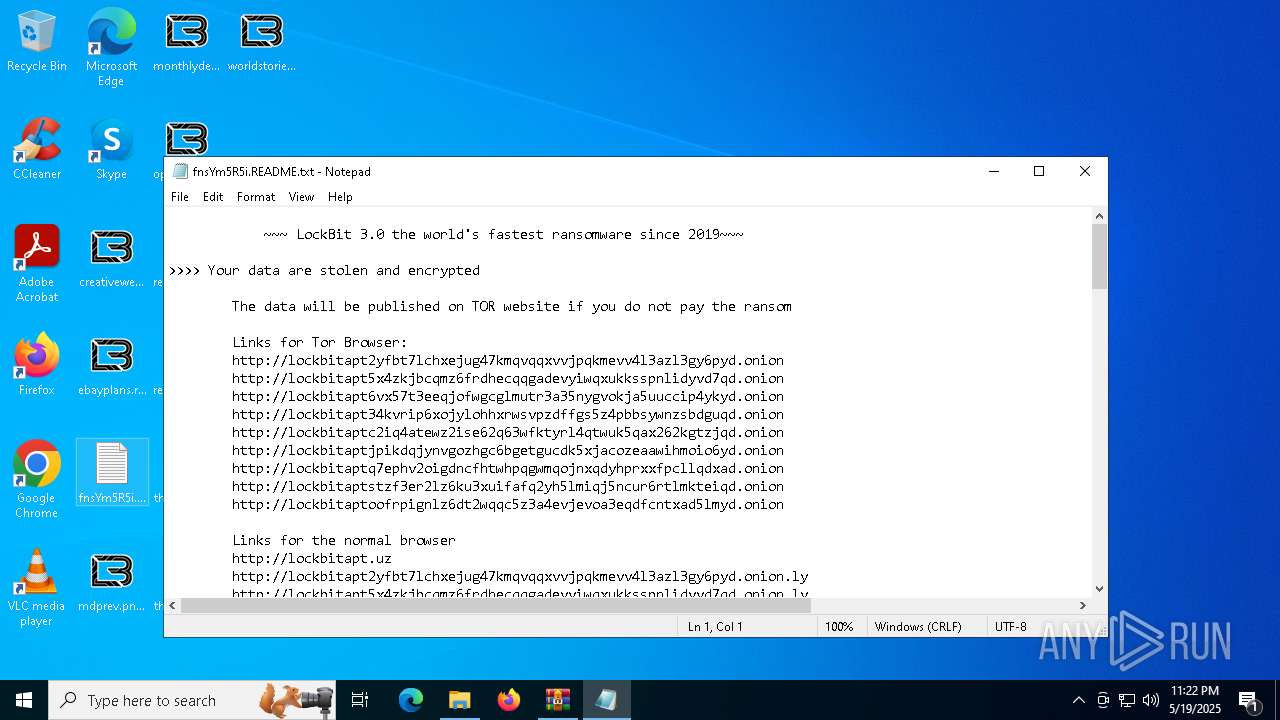
Task: Click the lockbitaptstzf3er2lz6 .onion URL line
Action: 508,486
